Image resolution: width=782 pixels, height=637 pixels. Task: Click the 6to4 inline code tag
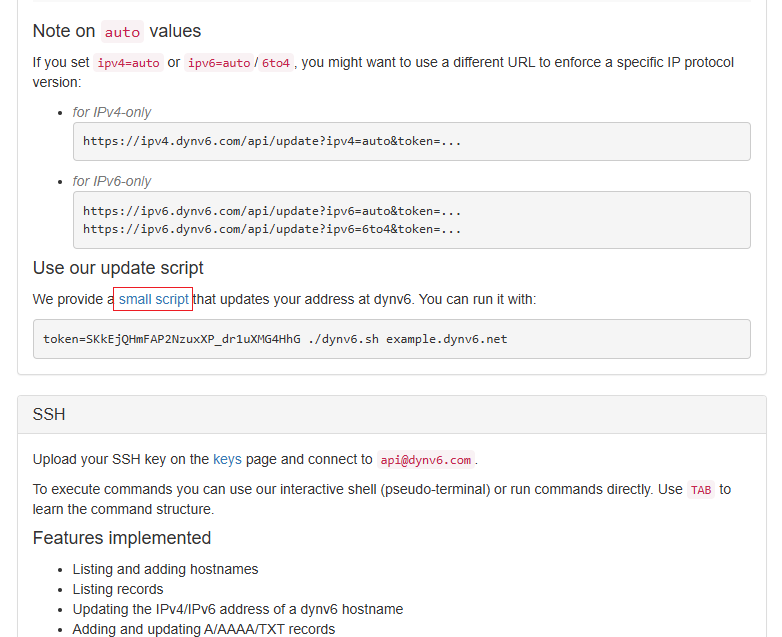coord(276,63)
